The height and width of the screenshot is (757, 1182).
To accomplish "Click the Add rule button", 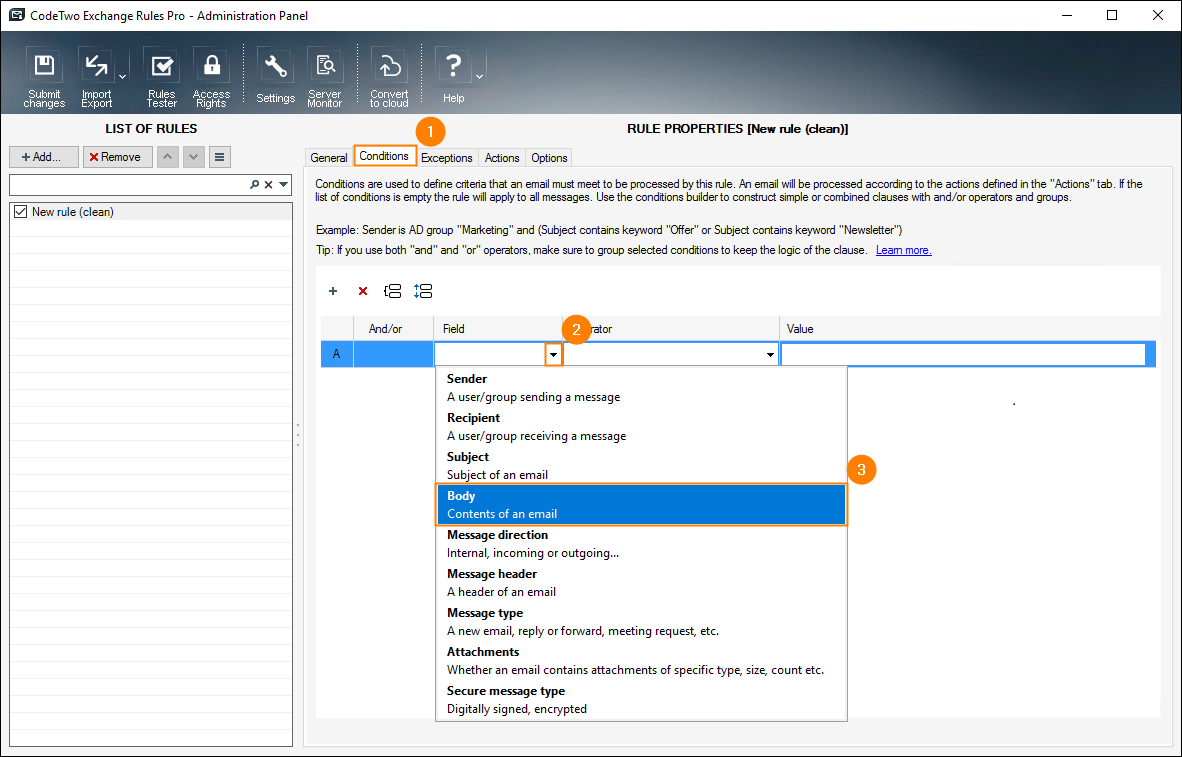I will 44,157.
